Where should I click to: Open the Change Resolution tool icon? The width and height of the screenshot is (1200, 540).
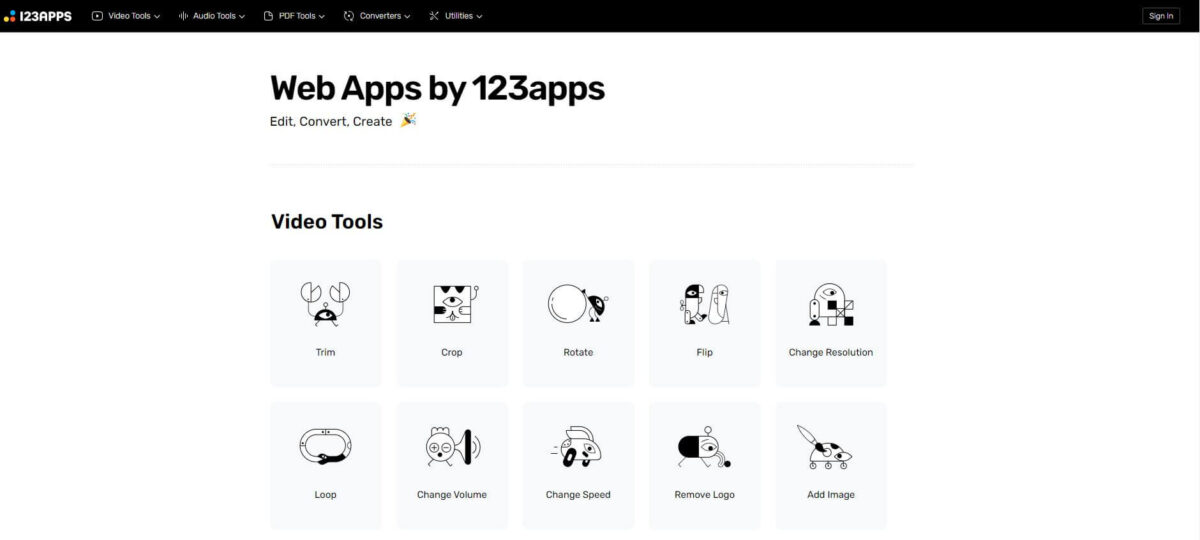[831, 304]
